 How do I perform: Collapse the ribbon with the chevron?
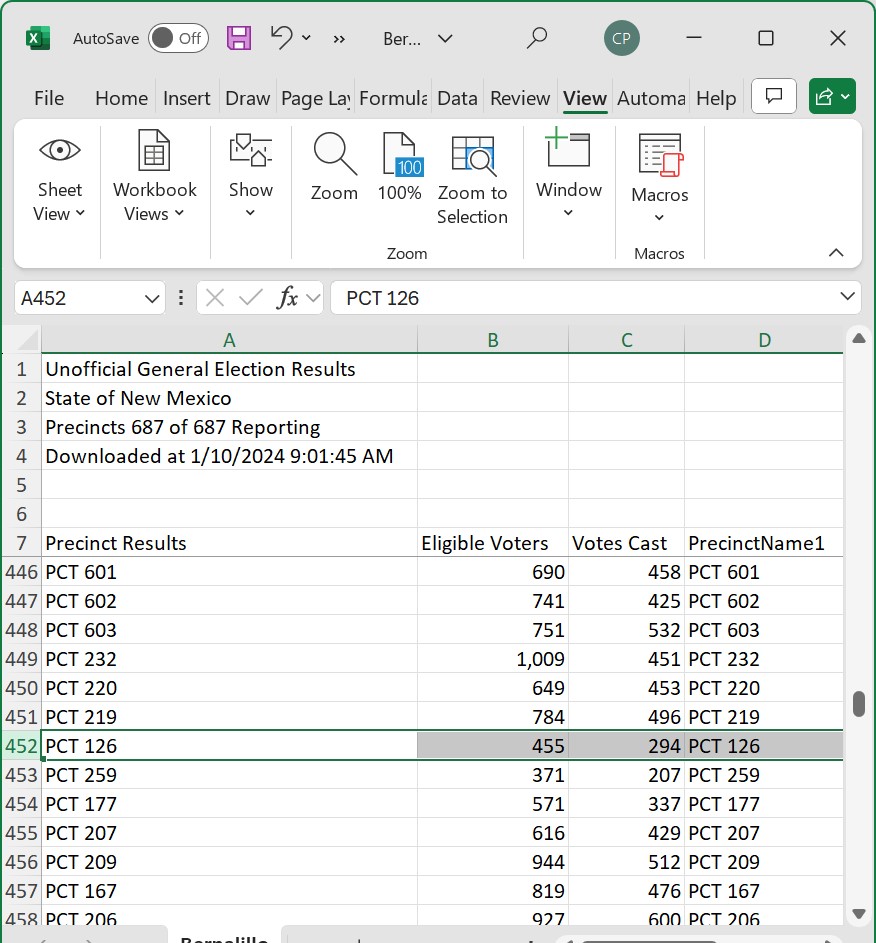coord(836,253)
